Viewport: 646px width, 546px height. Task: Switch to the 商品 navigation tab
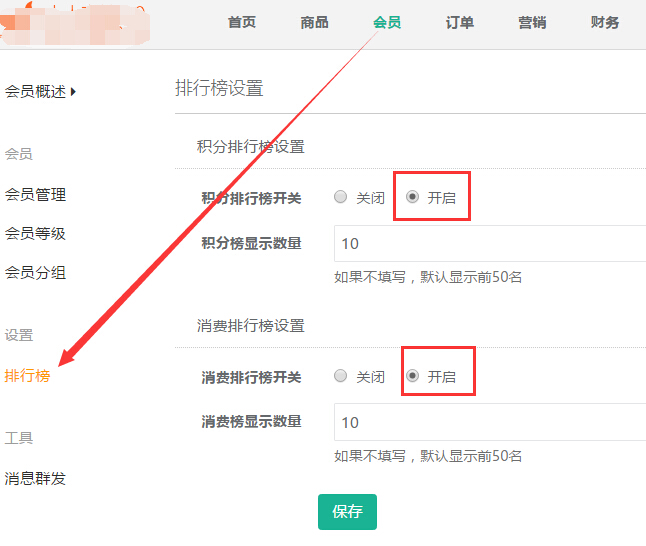tap(314, 22)
